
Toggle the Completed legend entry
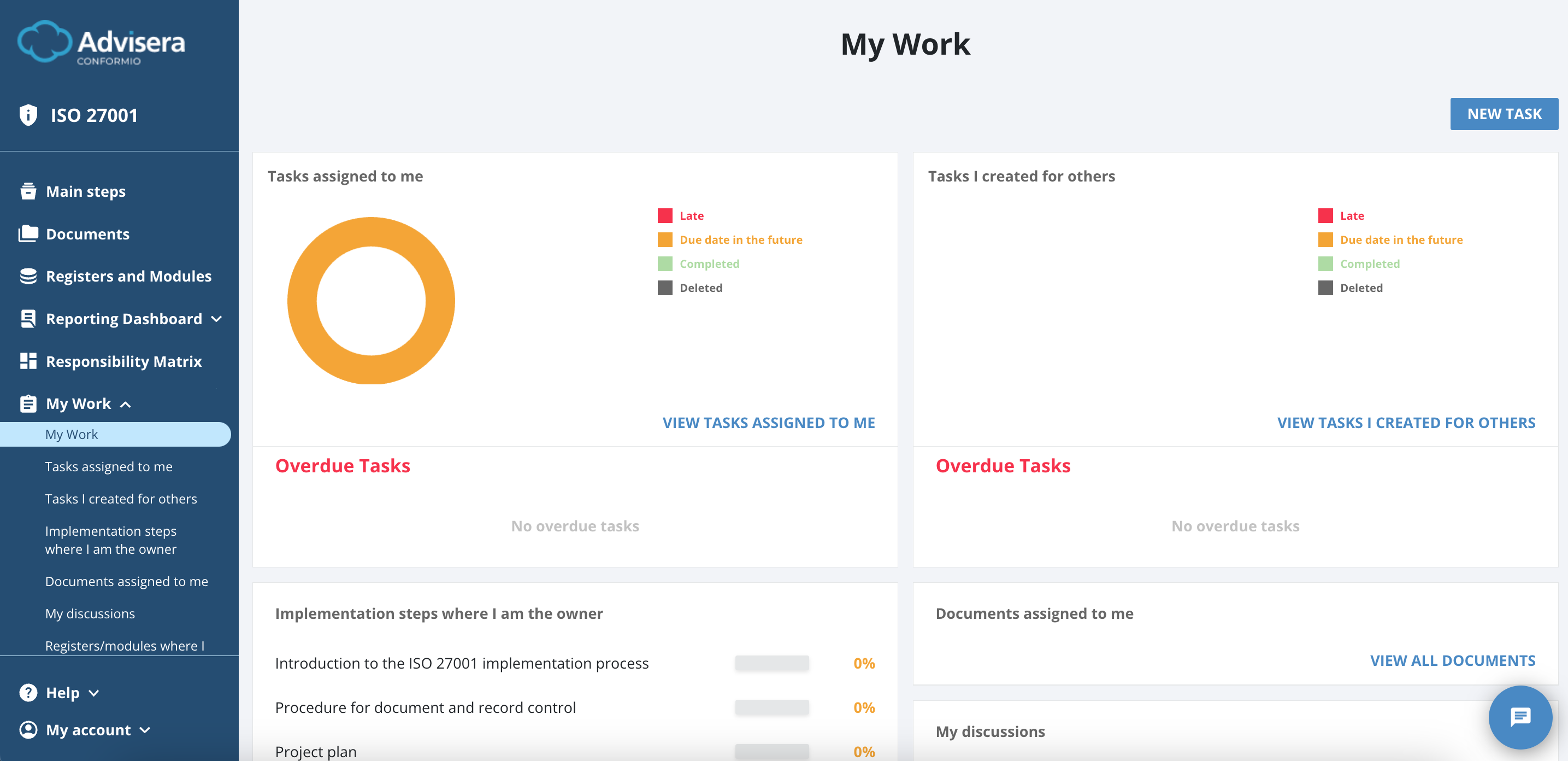tap(709, 263)
